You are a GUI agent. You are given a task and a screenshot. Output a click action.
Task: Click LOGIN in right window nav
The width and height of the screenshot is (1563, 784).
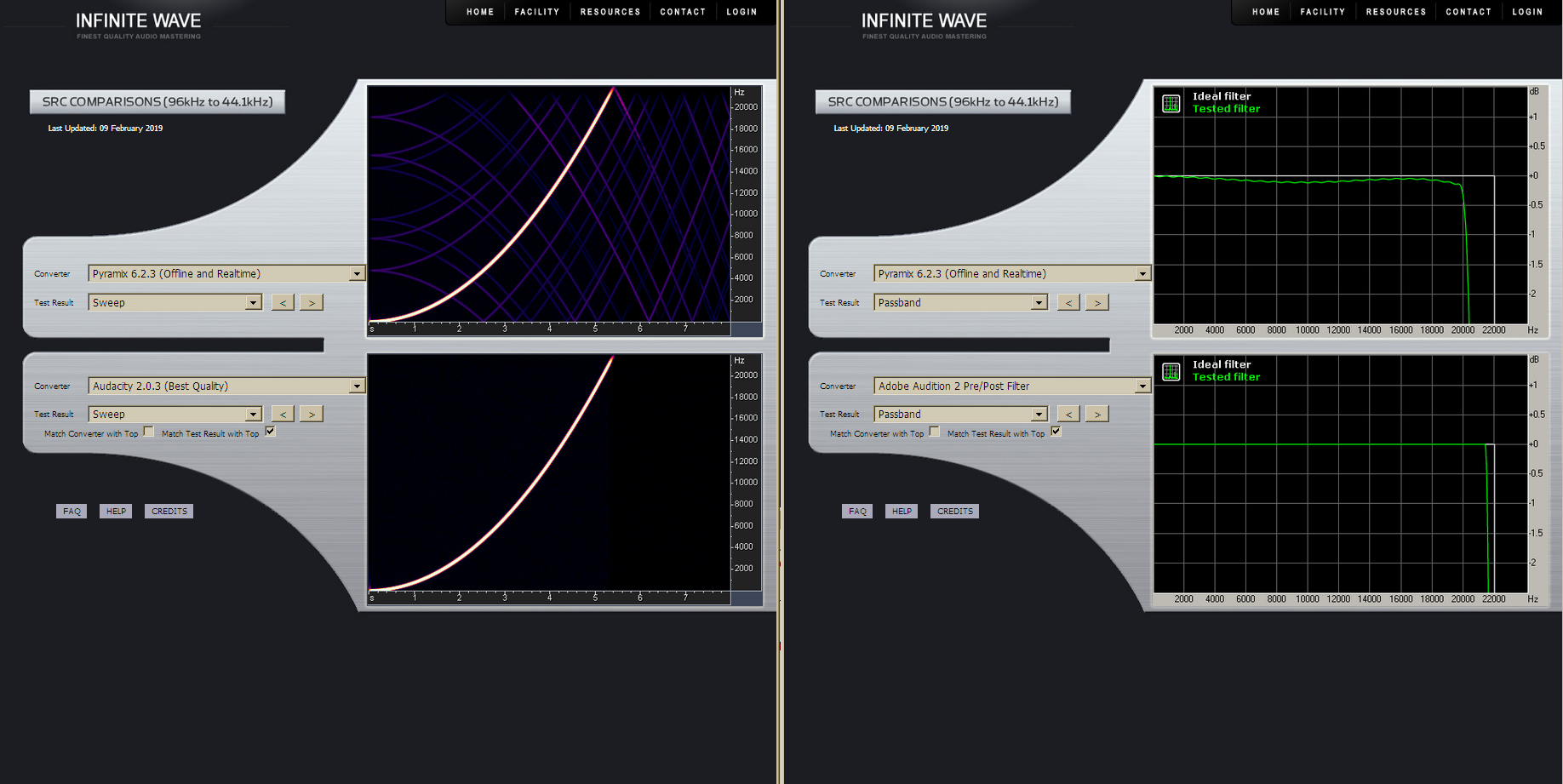(x=1527, y=12)
